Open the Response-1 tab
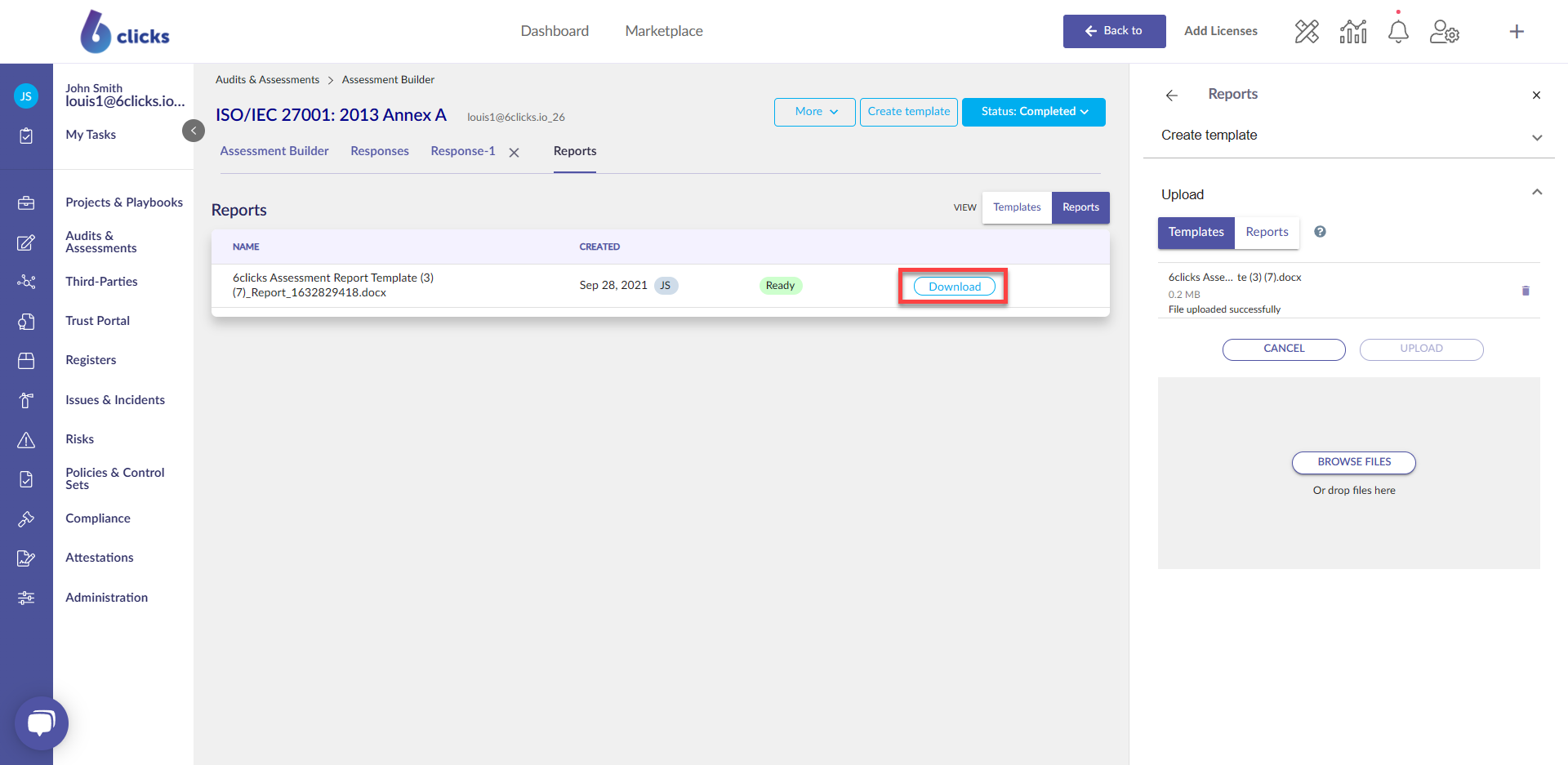 pyautogui.click(x=463, y=151)
